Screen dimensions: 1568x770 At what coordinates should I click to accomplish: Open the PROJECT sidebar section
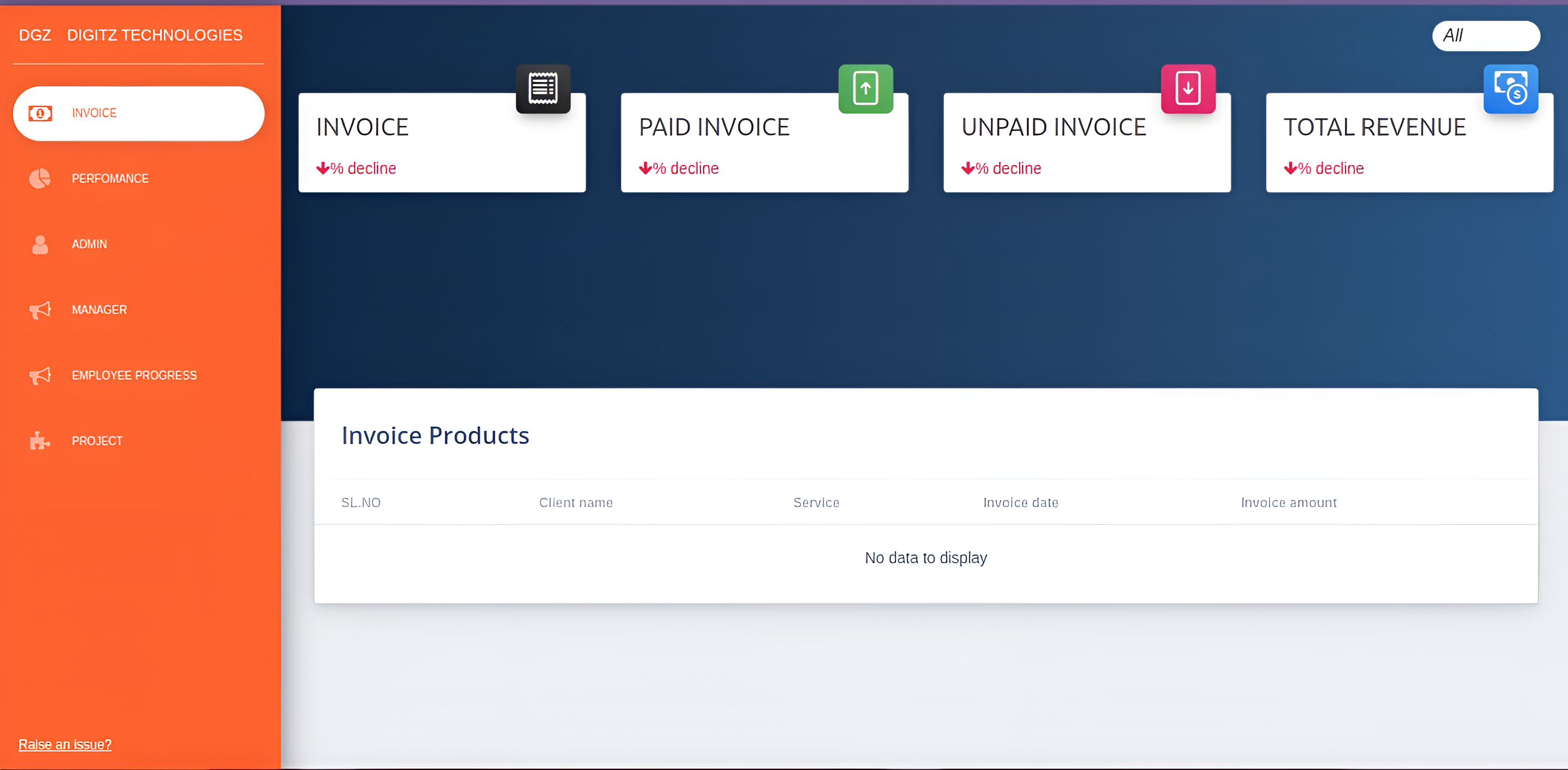[139, 441]
